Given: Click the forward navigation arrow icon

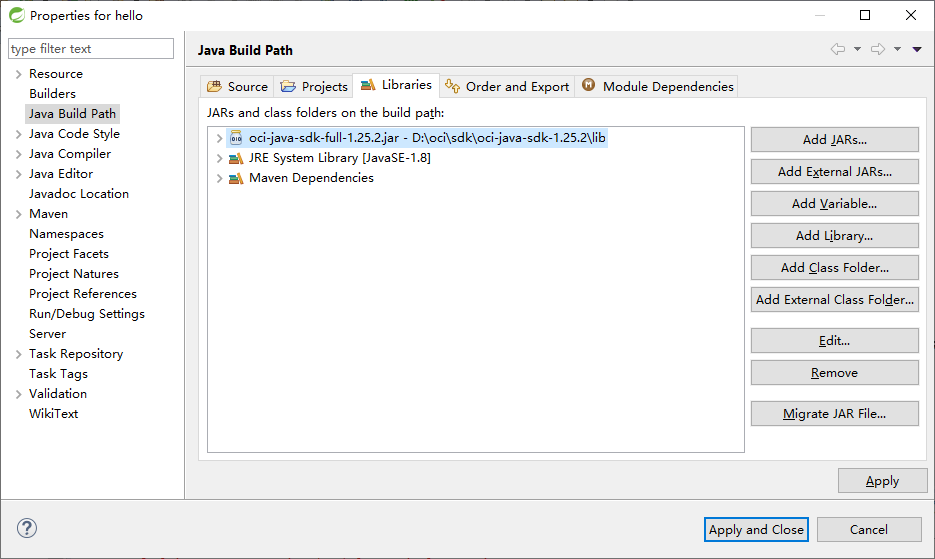Looking at the screenshot, I should 878,50.
